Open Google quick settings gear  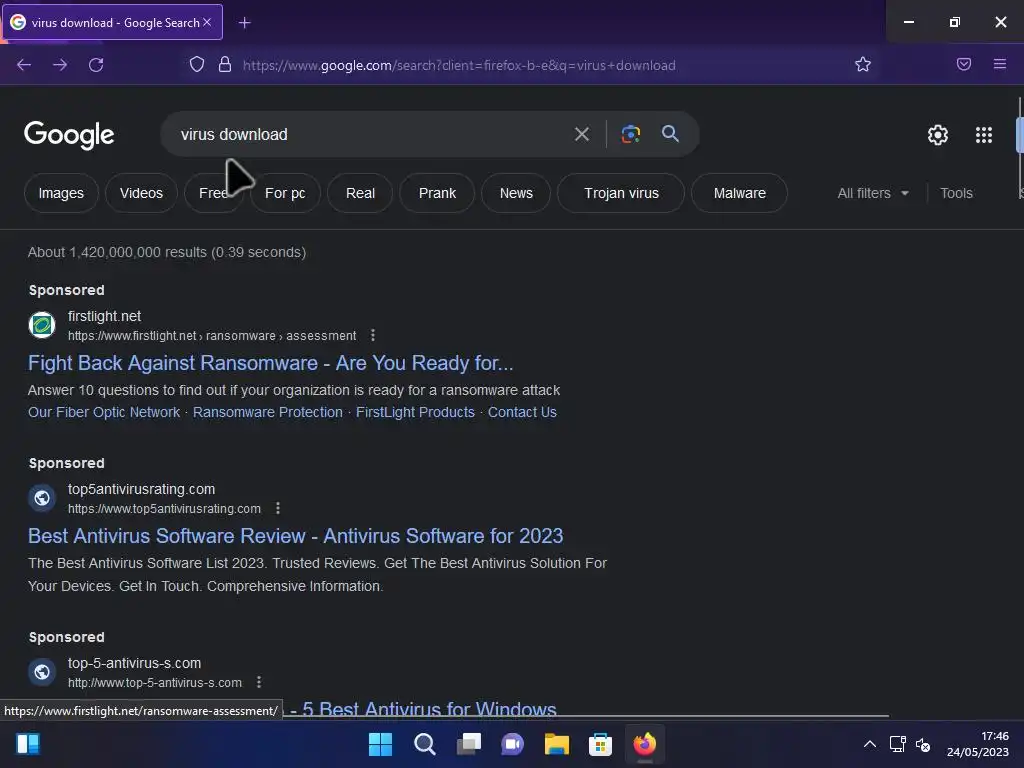(938, 135)
